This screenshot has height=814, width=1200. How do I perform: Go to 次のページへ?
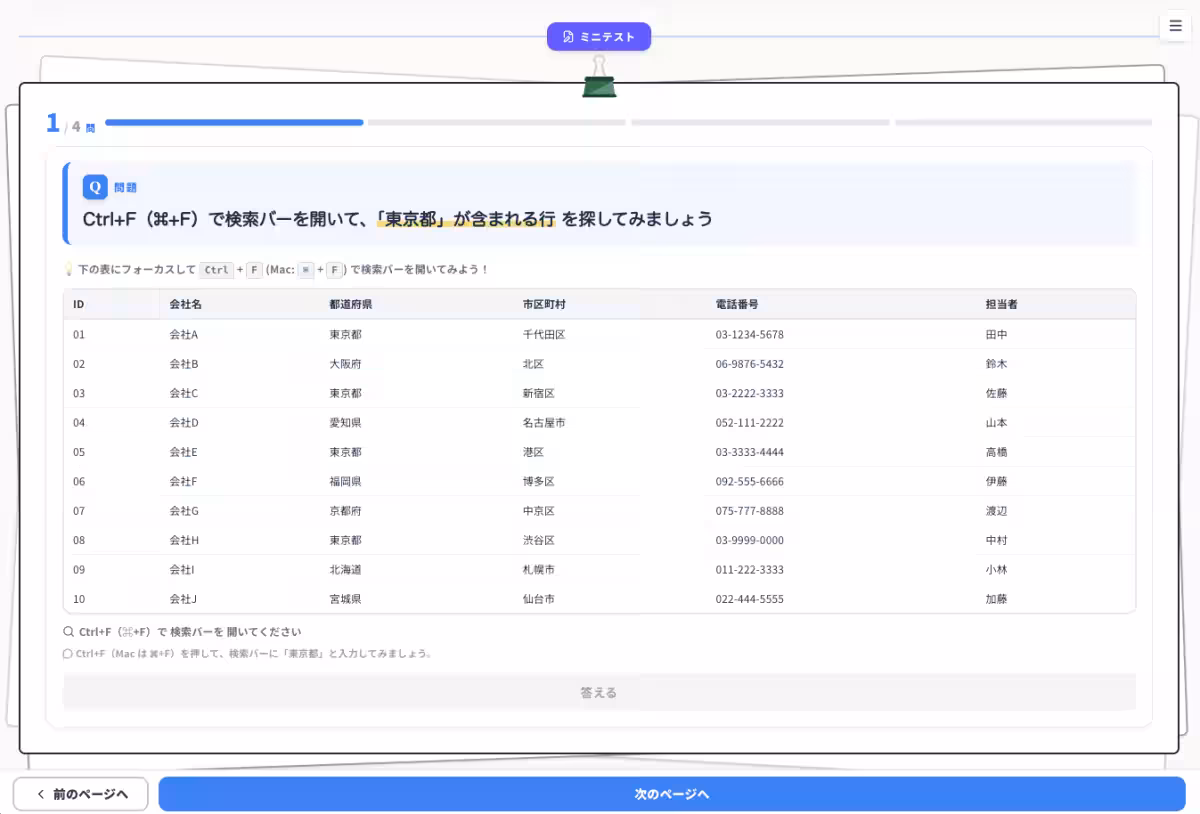click(x=672, y=794)
